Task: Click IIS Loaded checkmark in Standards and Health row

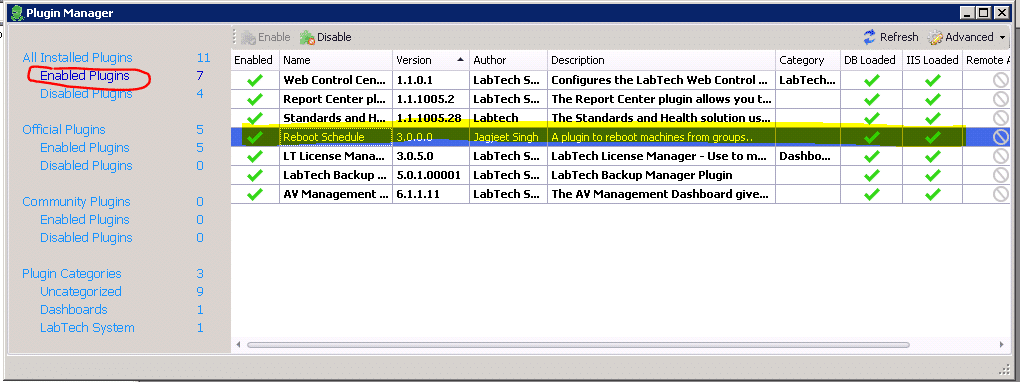Action: tap(933, 118)
